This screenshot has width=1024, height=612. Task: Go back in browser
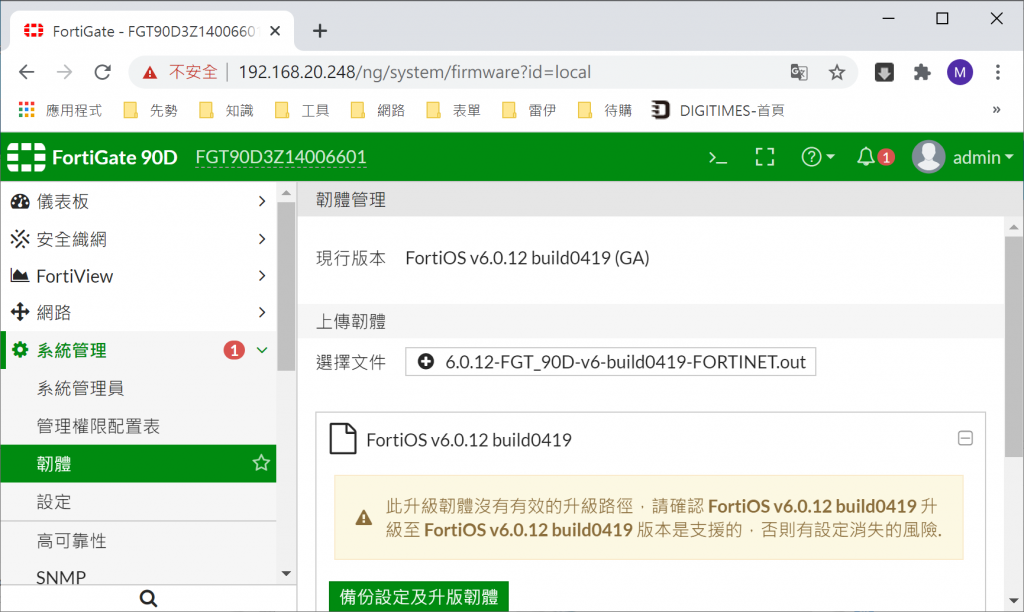point(27,72)
